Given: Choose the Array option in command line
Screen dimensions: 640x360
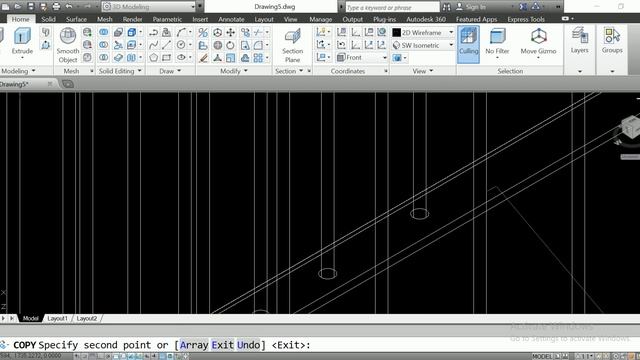Looking at the screenshot, I should (194, 345).
